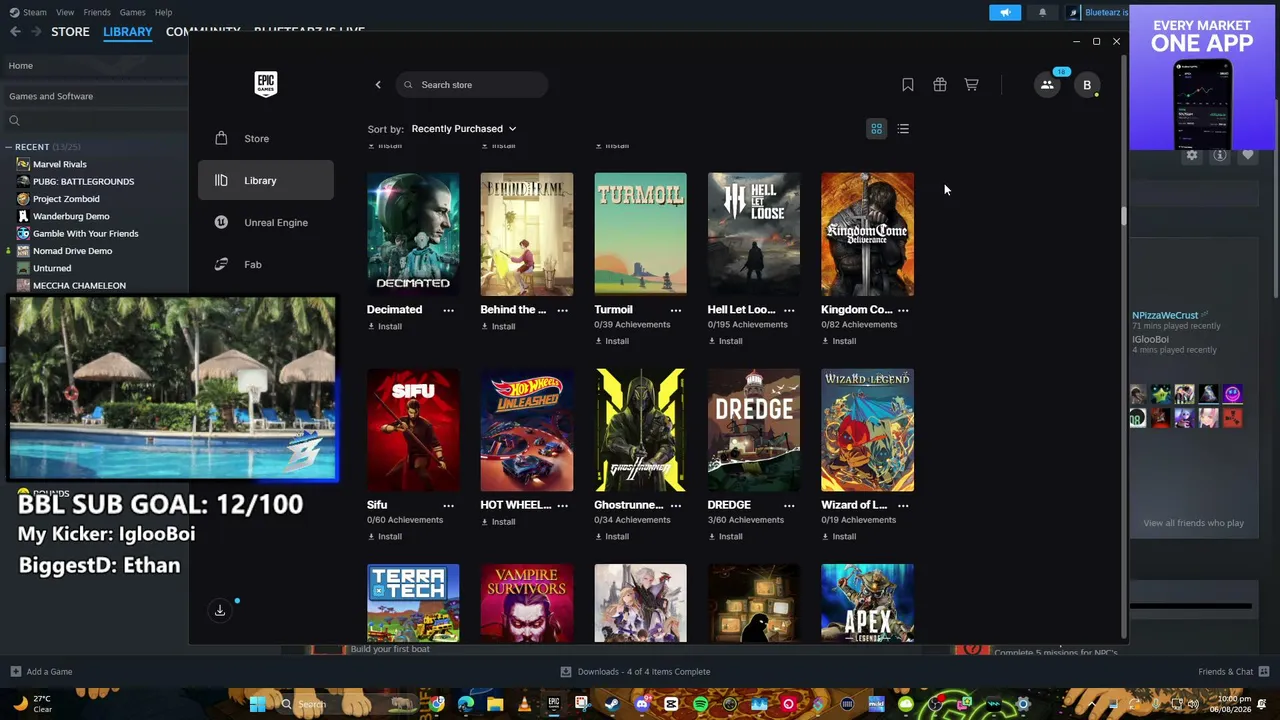
Task: Select Library in the Epic sidebar
Action: [x=266, y=180]
